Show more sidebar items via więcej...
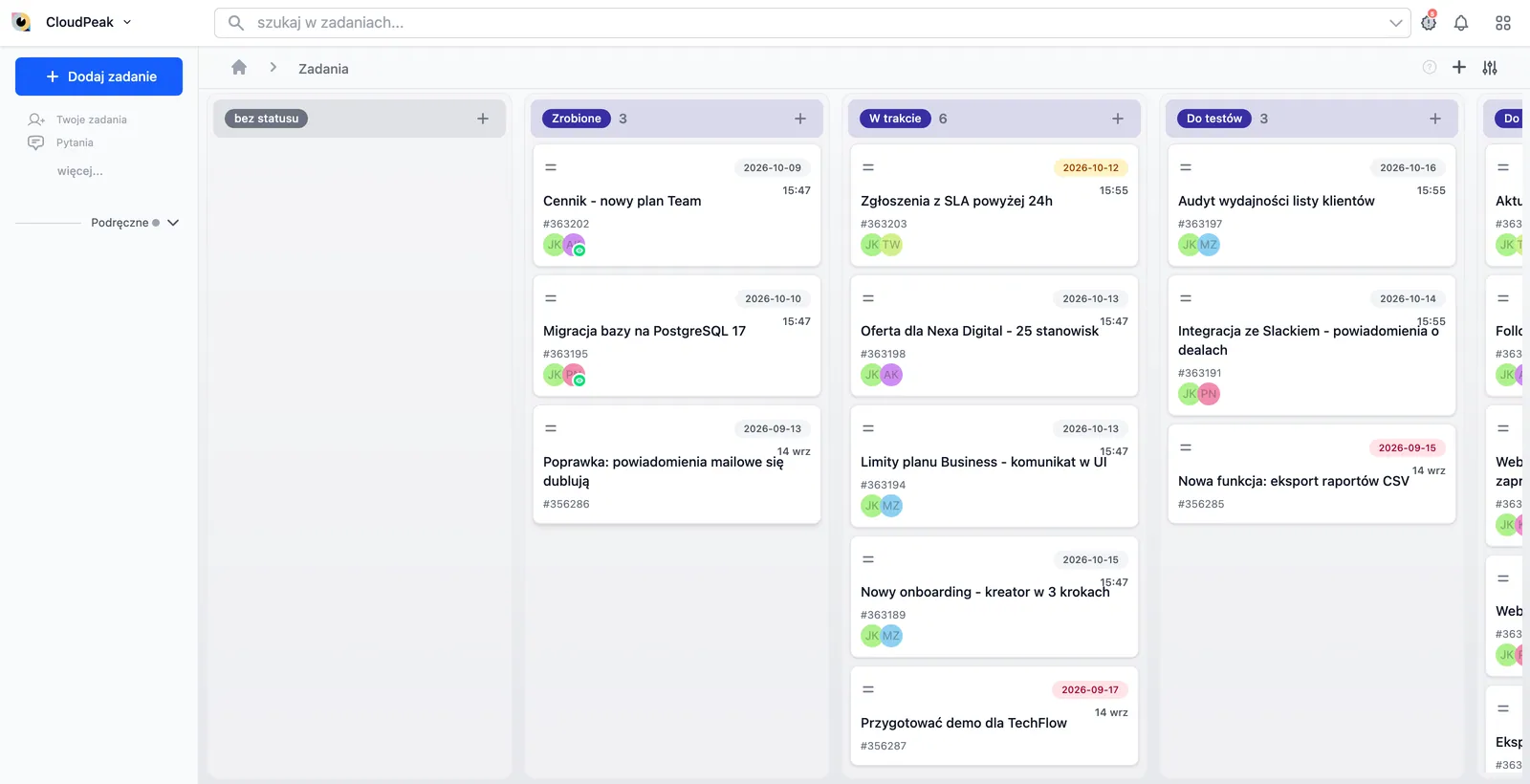 (x=80, y=171)
